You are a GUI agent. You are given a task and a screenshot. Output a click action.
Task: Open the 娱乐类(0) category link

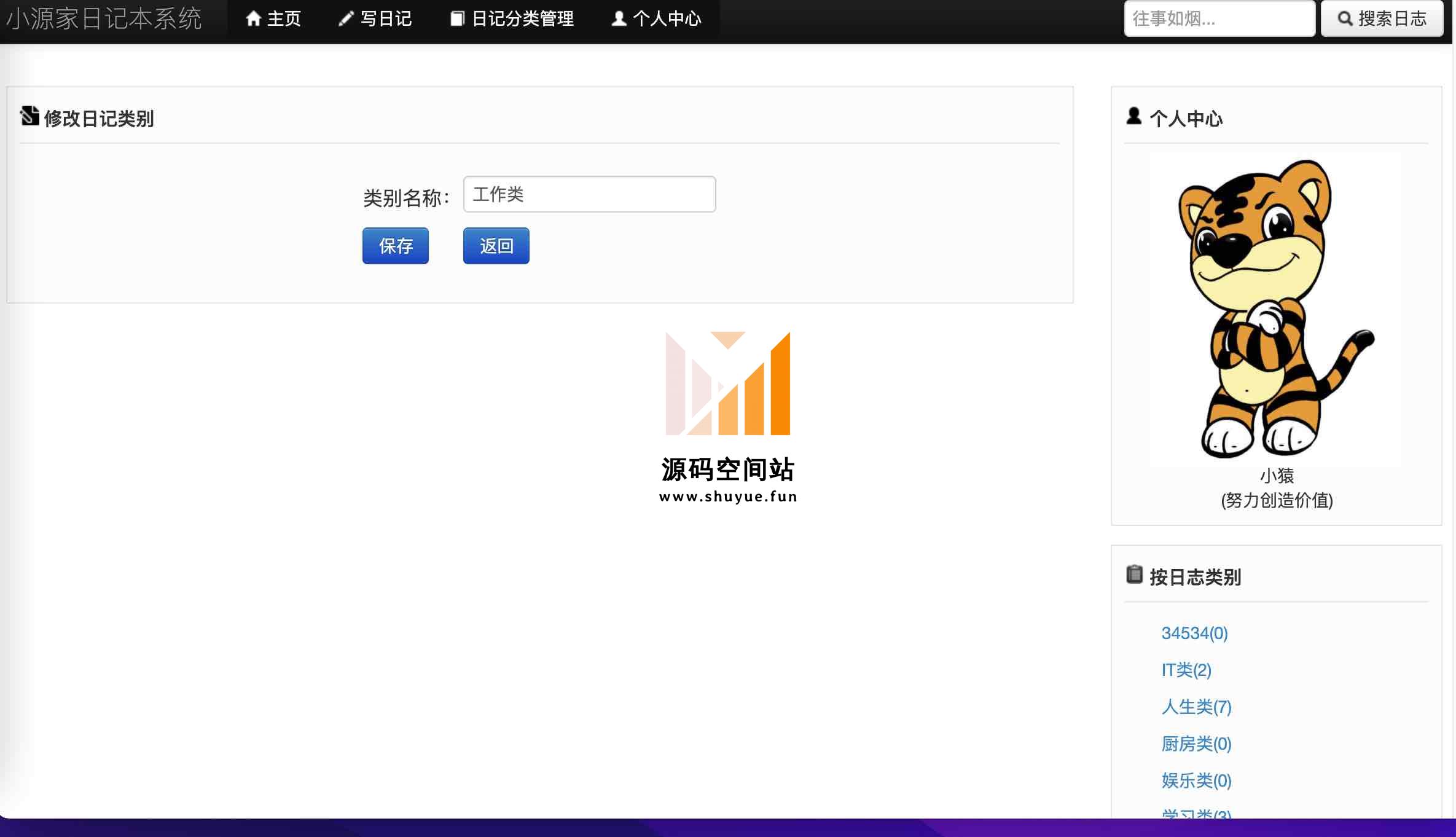pyautogui.click(x=1196, y=780)
